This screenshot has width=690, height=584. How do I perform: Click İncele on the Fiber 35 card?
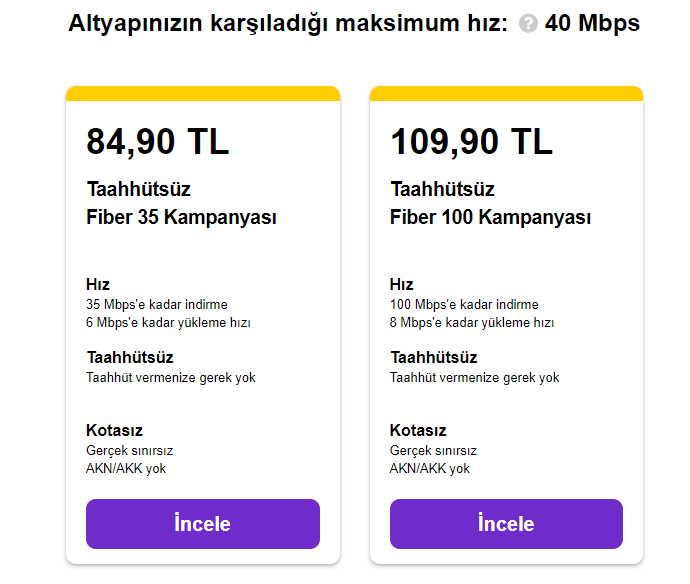coord(203,524)
